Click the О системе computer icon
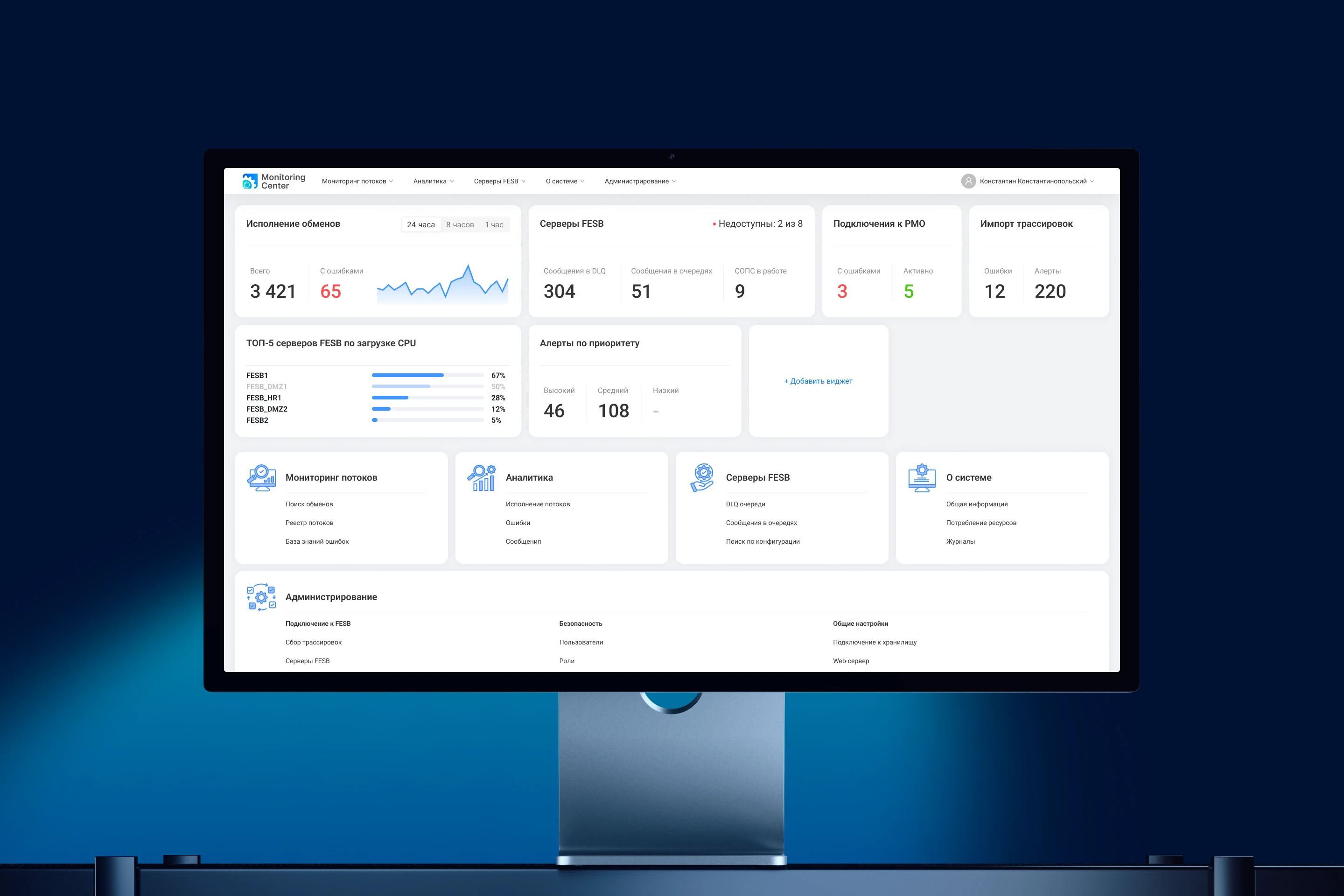Viewport: 1344px width, 896px height. tap(922, 478)
